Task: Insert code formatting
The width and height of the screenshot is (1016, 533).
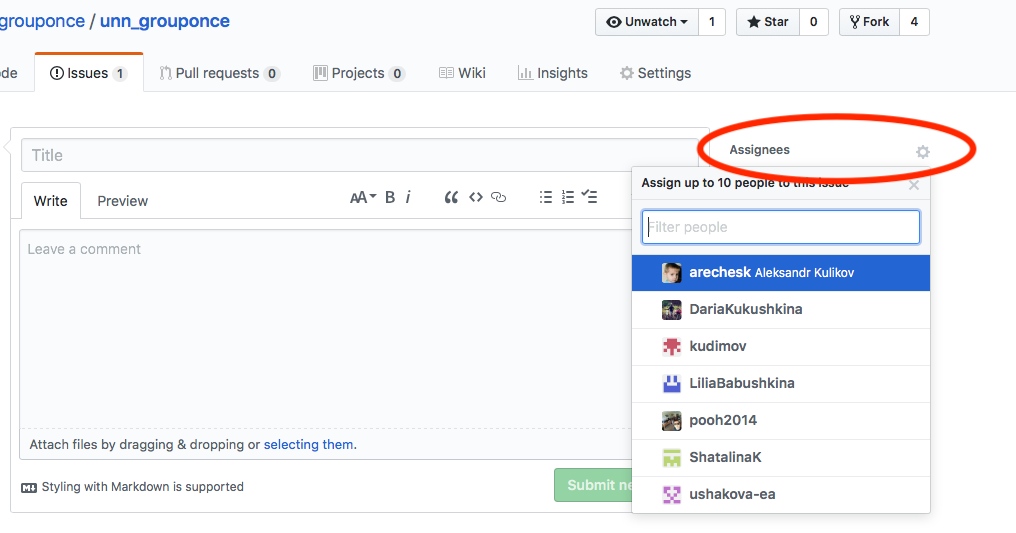Action: click(476, 198)
